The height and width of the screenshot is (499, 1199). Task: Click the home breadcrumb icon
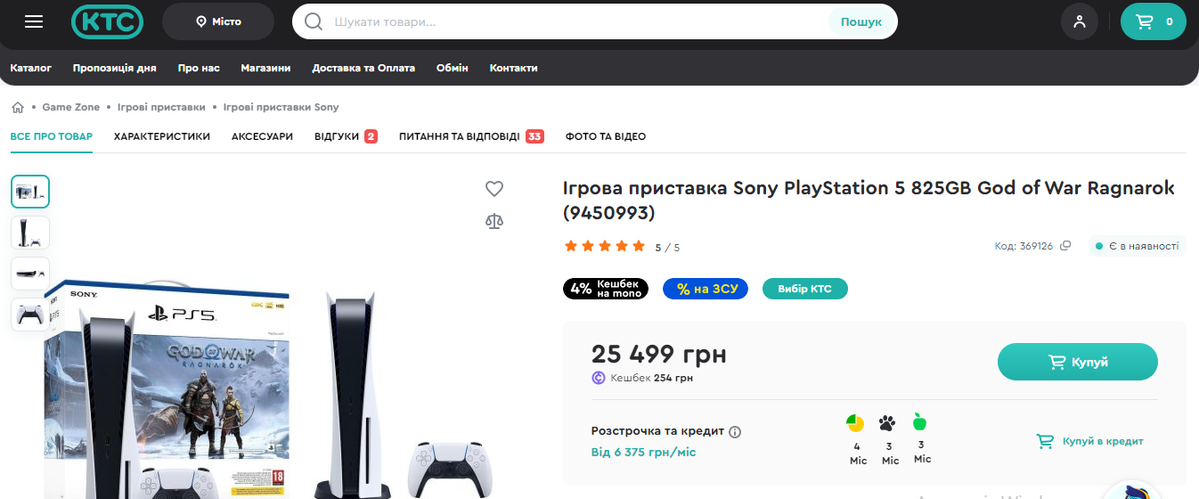coord(18,107)
